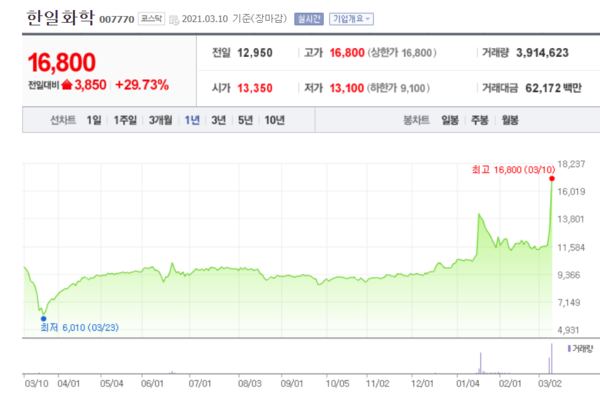Open the 주봉 candle chart

click(x=479, y=120)
